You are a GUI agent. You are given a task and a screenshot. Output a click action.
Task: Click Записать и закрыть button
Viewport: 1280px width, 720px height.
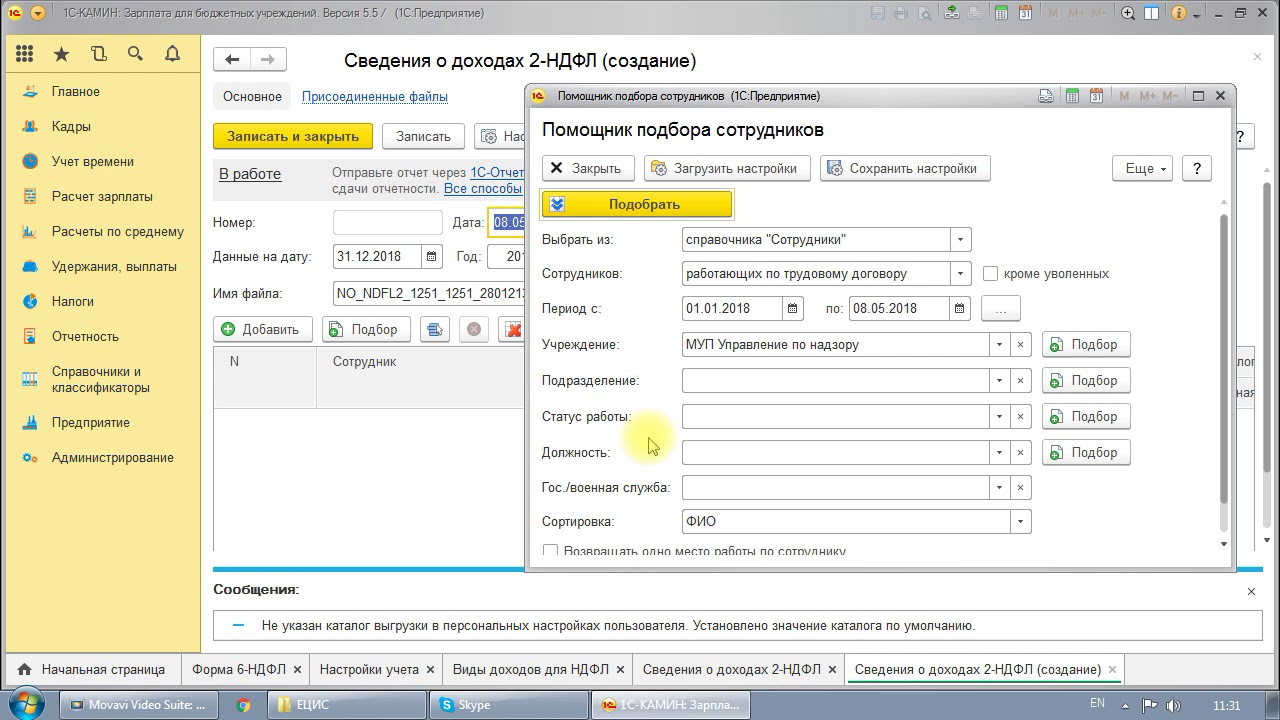coord(293,137)
